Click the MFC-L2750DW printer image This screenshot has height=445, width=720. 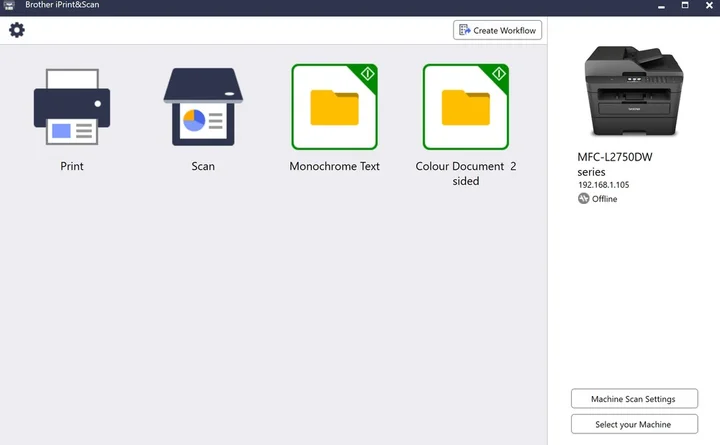pyautogui.click(x=633, y=91)
